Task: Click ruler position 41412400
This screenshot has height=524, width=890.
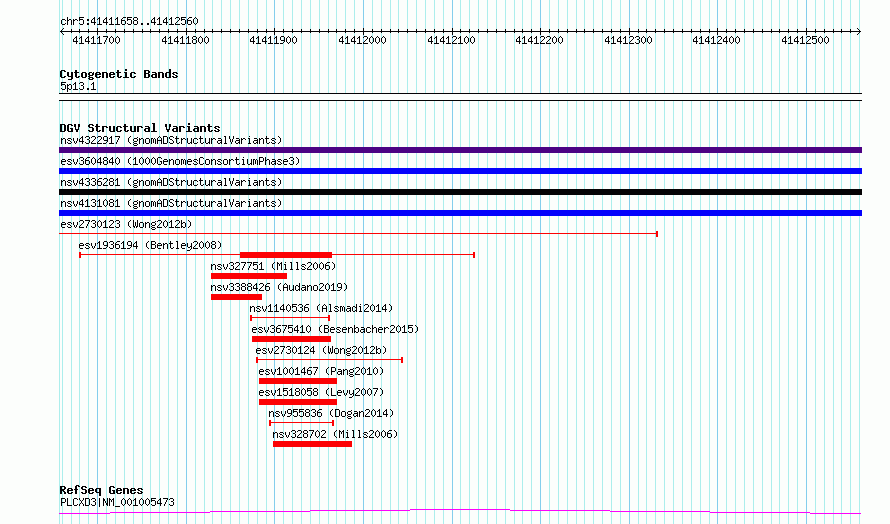Action: pos(716,40)
